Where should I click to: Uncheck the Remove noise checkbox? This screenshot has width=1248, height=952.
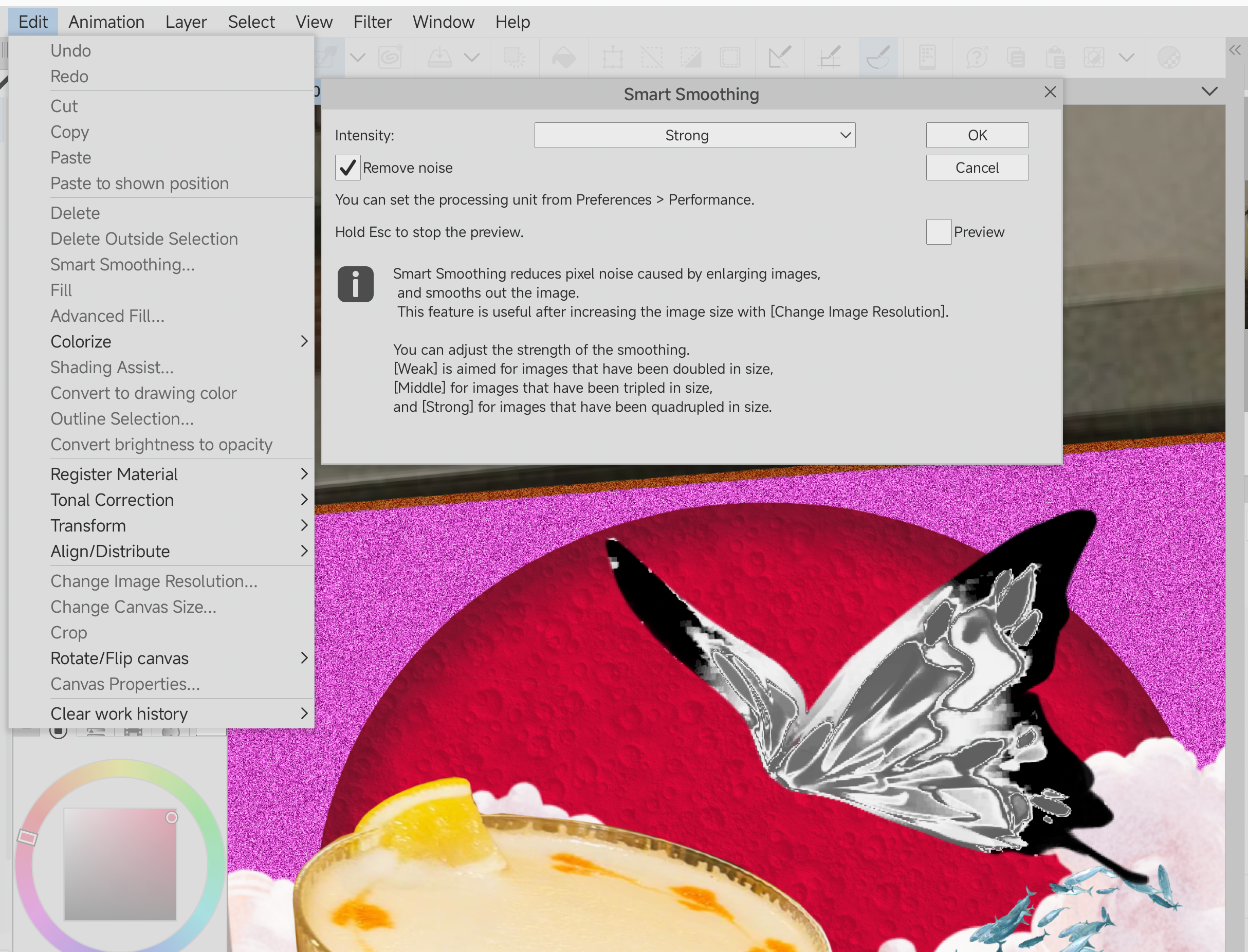[347, 168]
